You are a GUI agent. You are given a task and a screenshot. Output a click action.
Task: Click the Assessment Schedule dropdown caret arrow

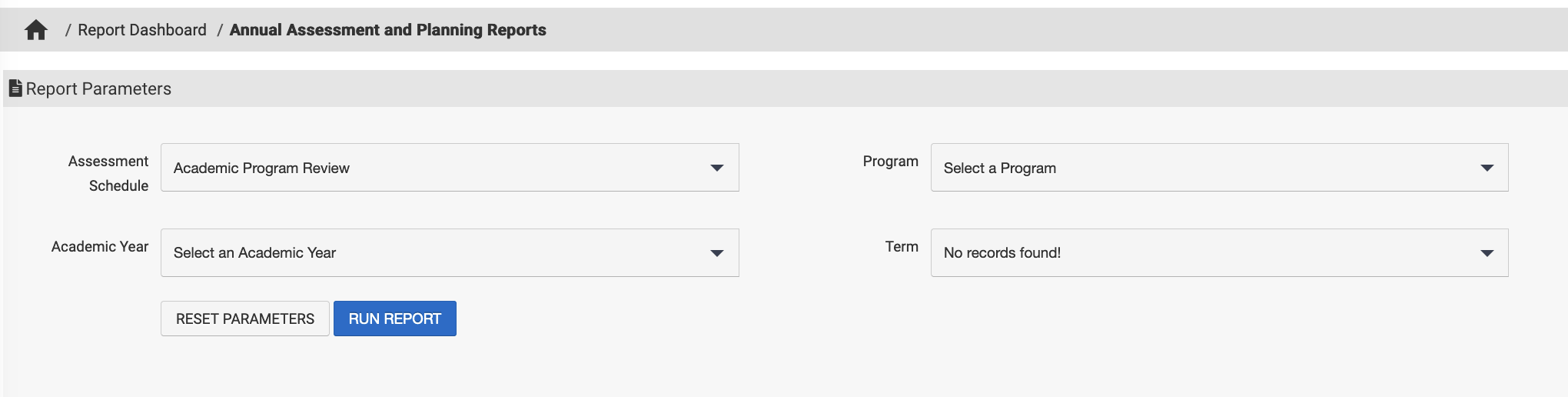[716, 168]
